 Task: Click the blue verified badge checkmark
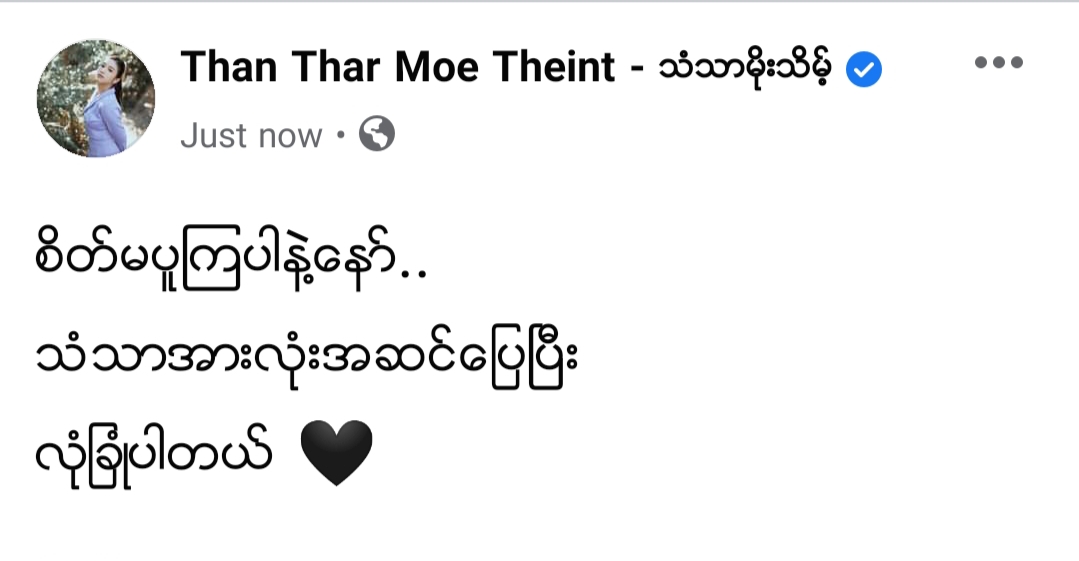(864, 70)
